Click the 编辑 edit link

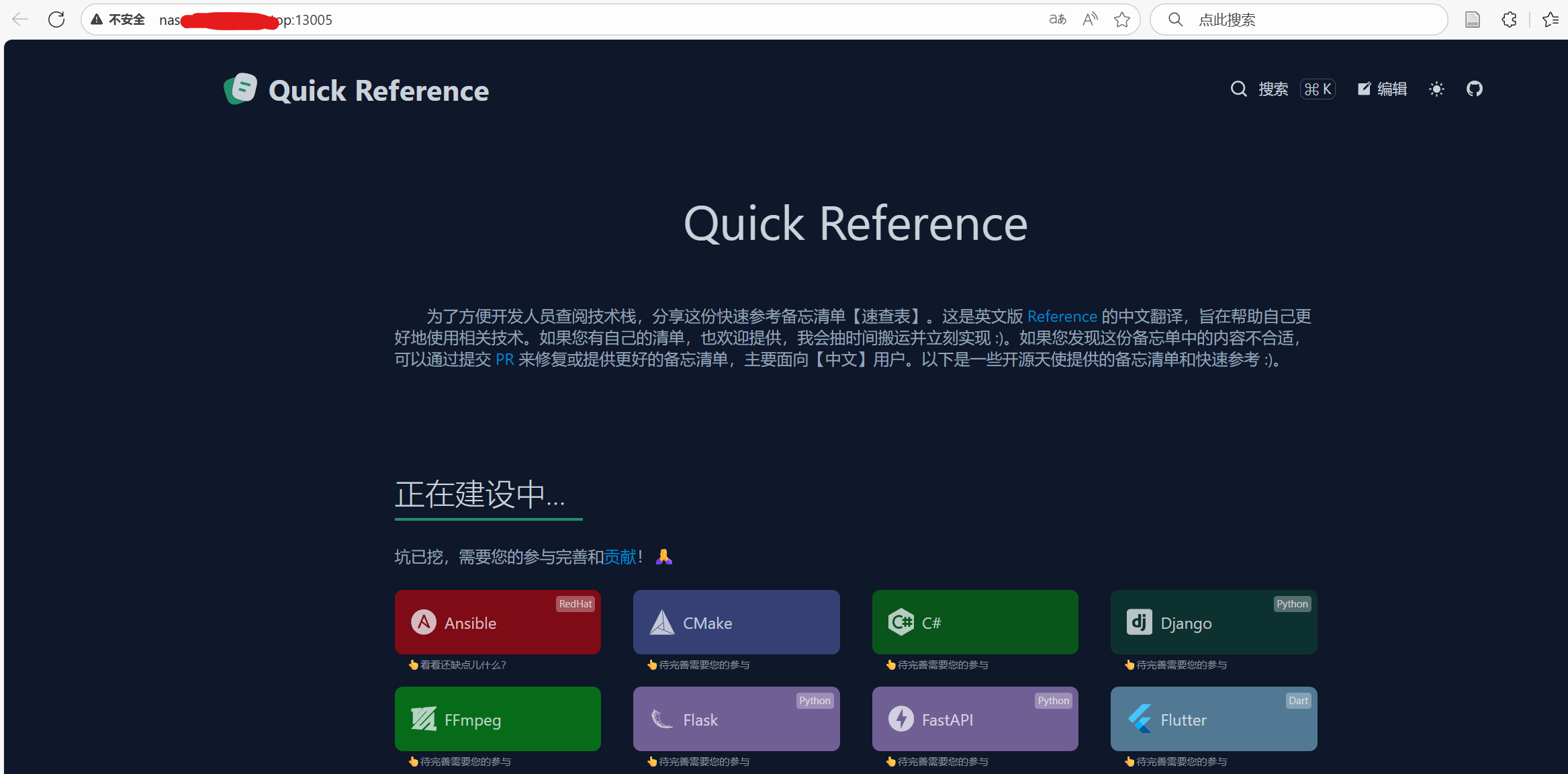coord(1382,89)
